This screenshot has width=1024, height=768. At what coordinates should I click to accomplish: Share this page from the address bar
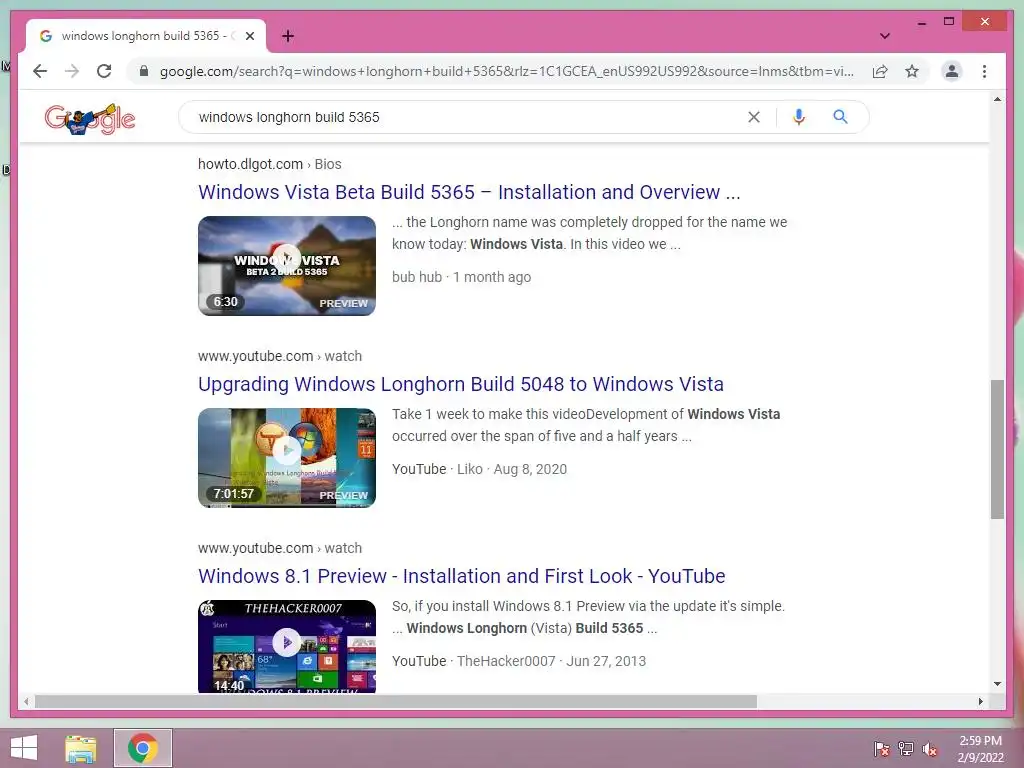(x=880, y=71)
